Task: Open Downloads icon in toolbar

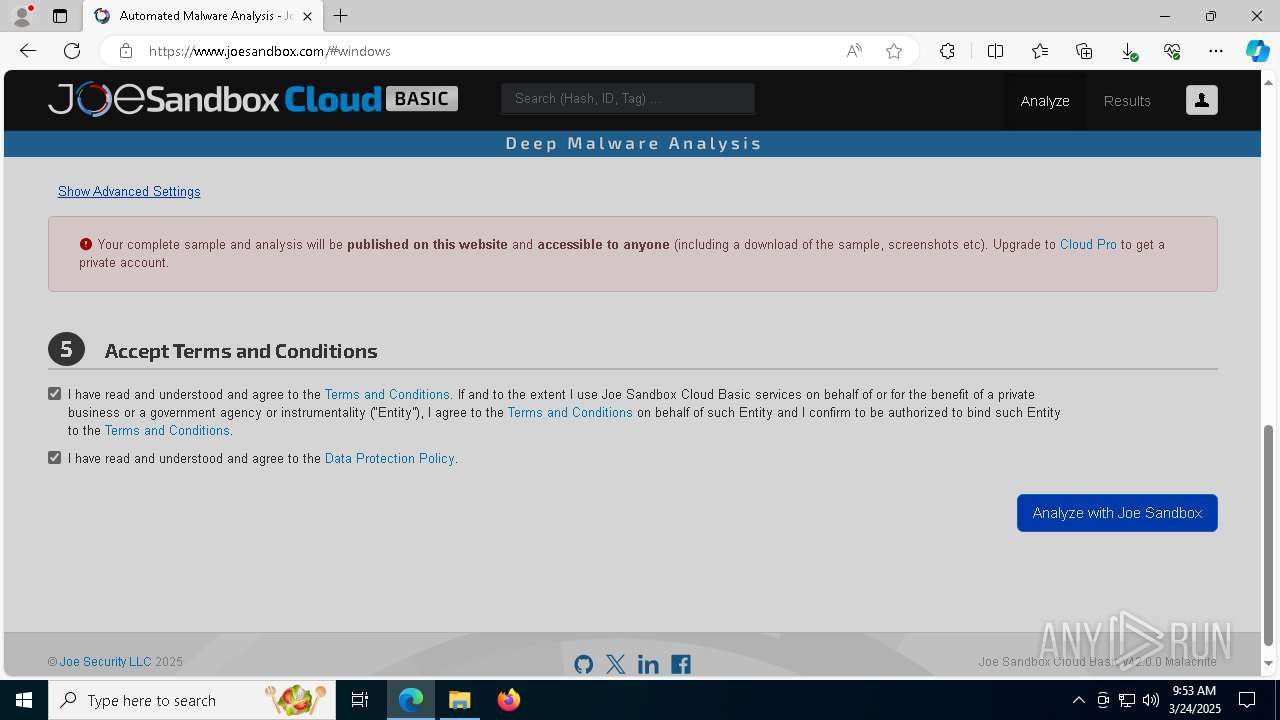Action: pos(1128,51)
